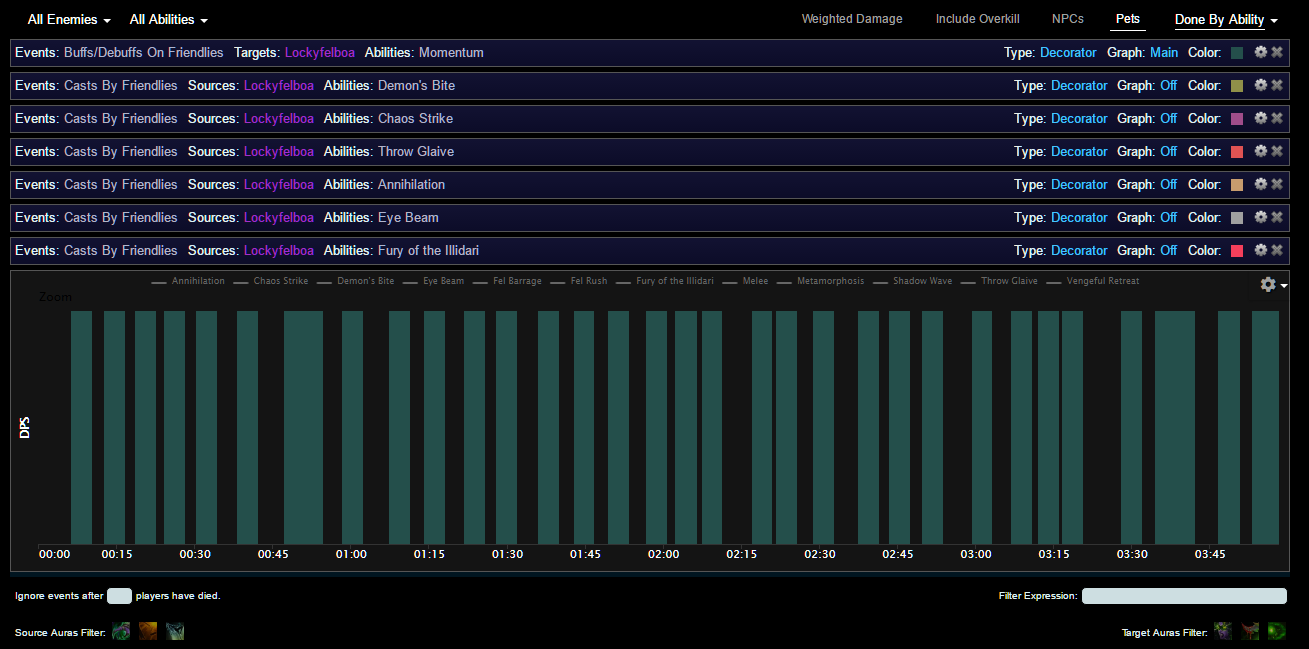Remove the Fury of the Illidari pin
Viewport: 1309px width, 649px height.
click(1277, 250)
